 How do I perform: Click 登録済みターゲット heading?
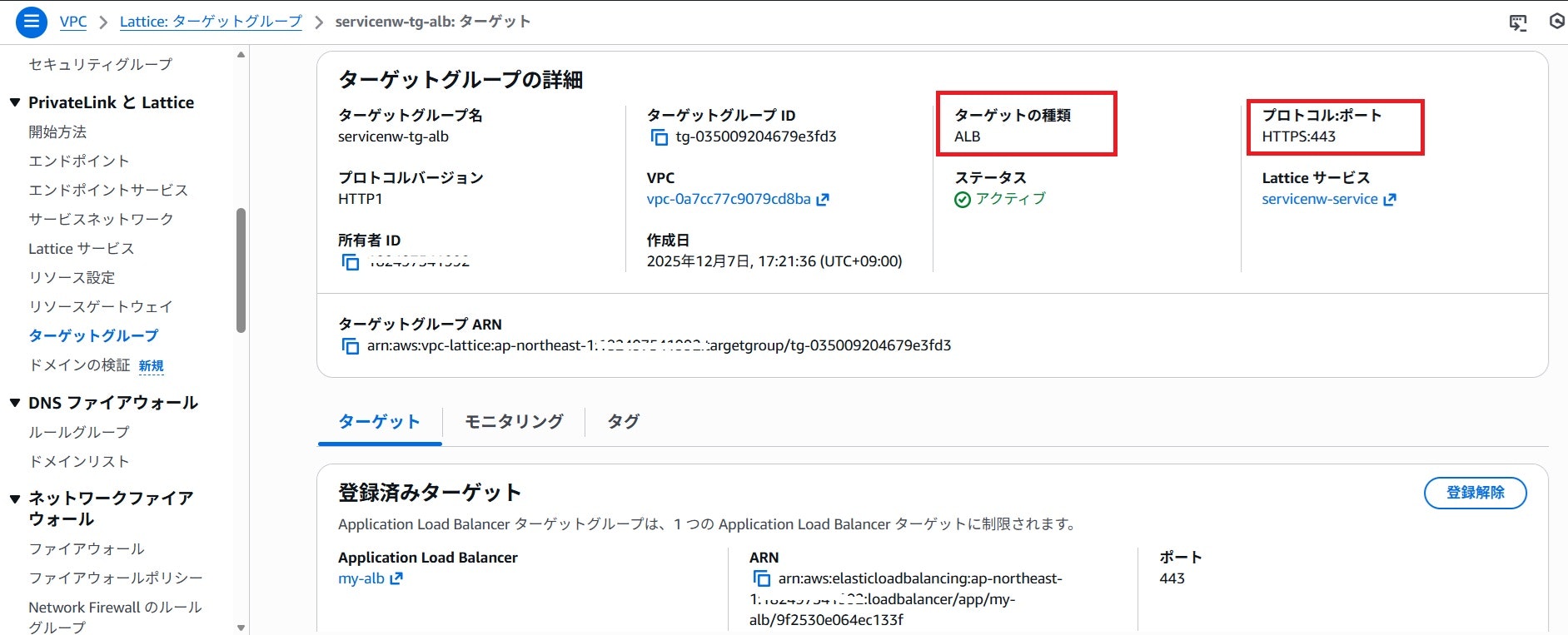(430, 493)
